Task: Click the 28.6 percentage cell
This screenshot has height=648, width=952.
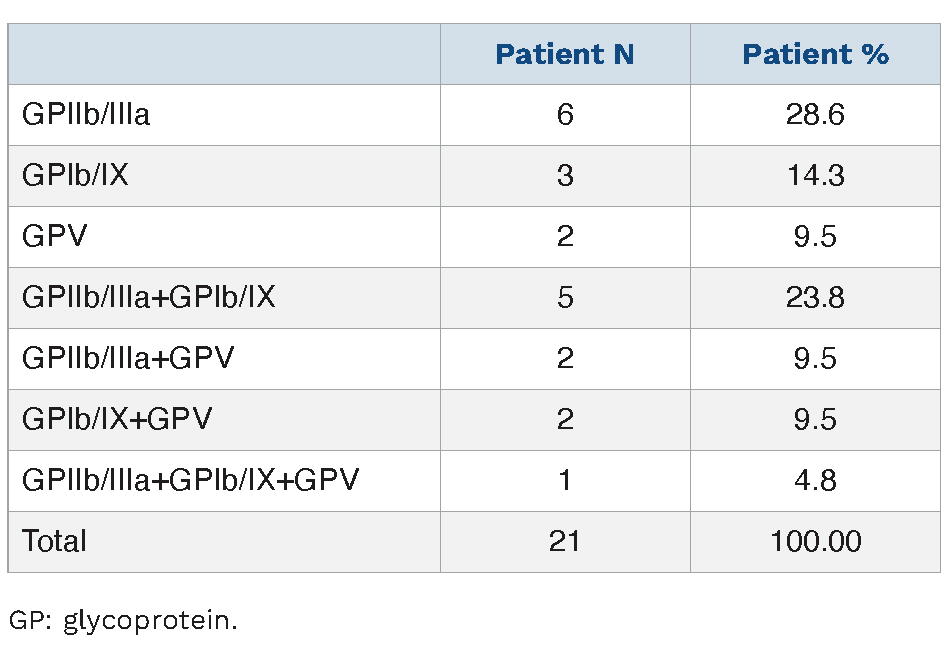Action: (815, 115)
